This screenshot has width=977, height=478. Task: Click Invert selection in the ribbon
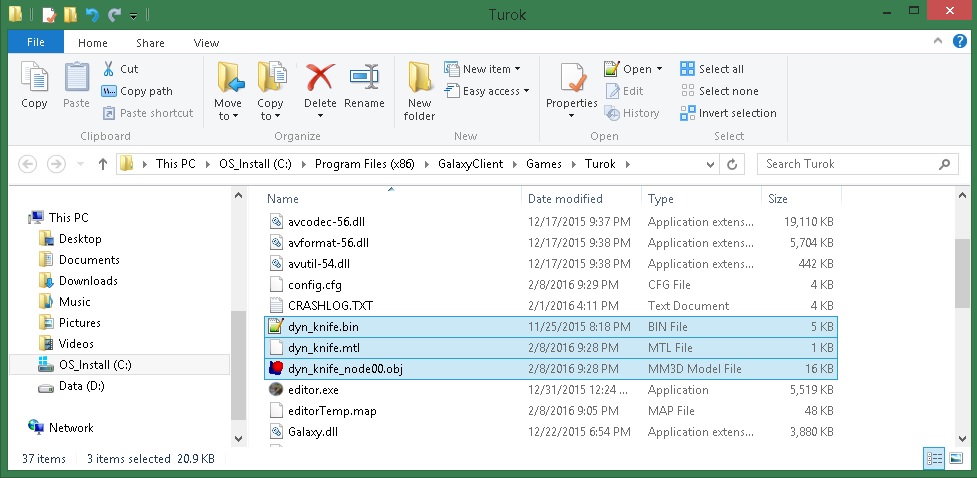pyautogui.click(x=728, y=113)
